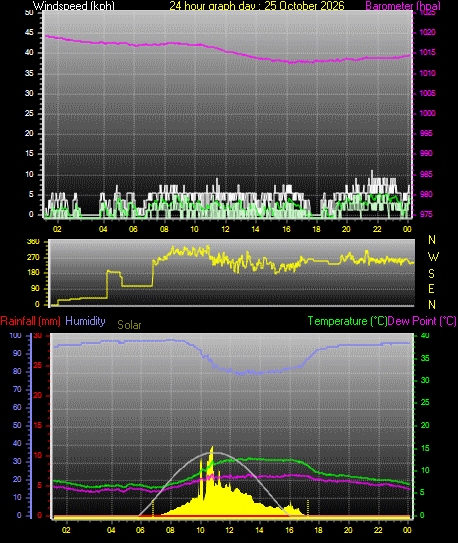The height and width of the screenshot is (543, 458).
Task: Click wind direction axis value 180
Action: point(33,273)
